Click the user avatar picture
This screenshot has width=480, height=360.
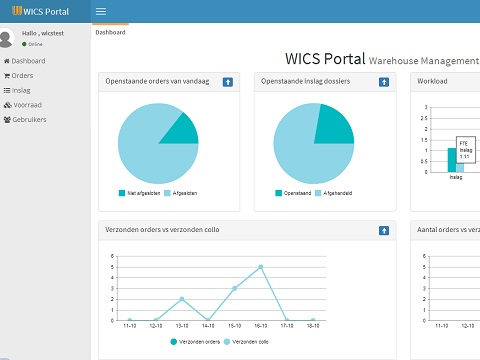(x=6, y=38)
